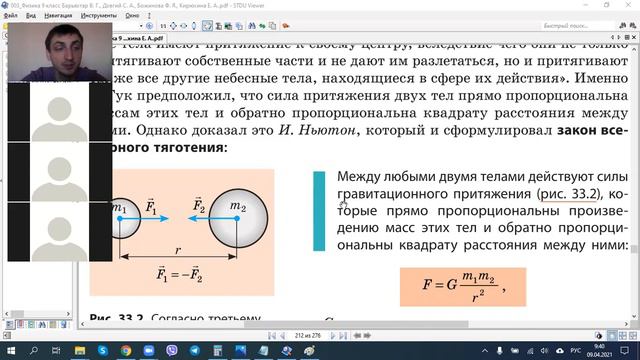640x360 pixels.
Task: Open the document tab list button
Action: 627,37
